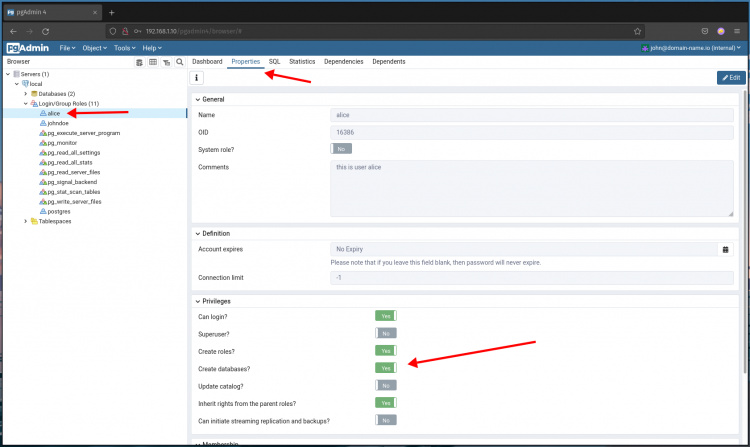Click the calendar icon for Account expires

point(725,249)
